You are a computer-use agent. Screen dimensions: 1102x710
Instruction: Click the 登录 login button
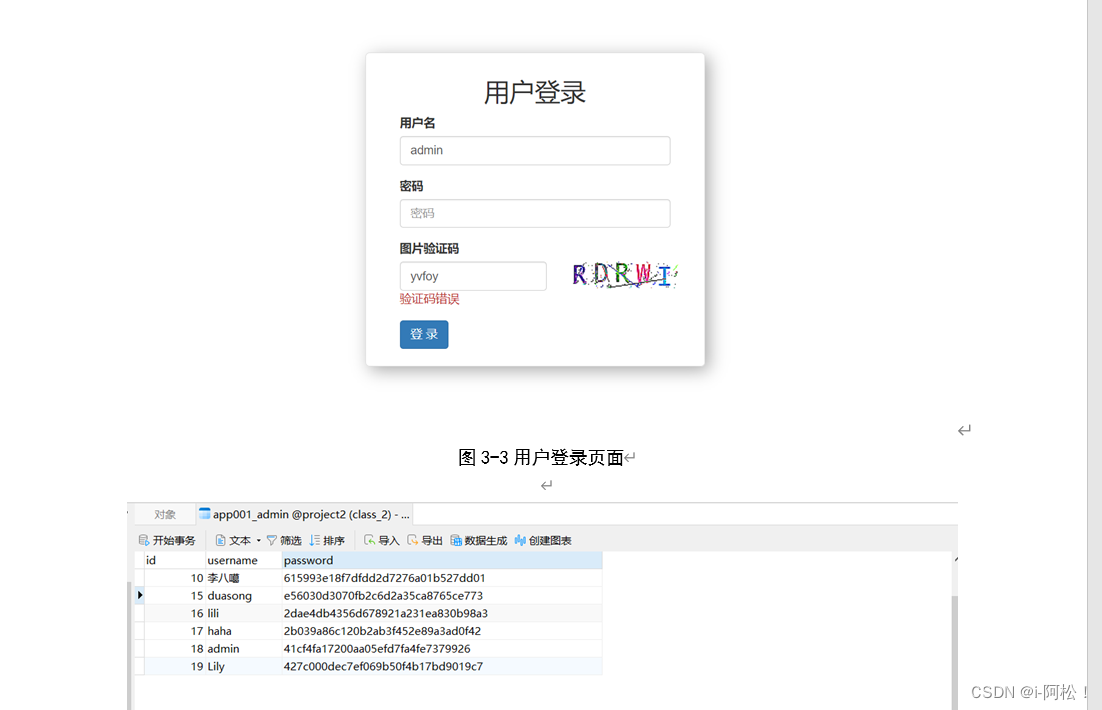(424, 334)
